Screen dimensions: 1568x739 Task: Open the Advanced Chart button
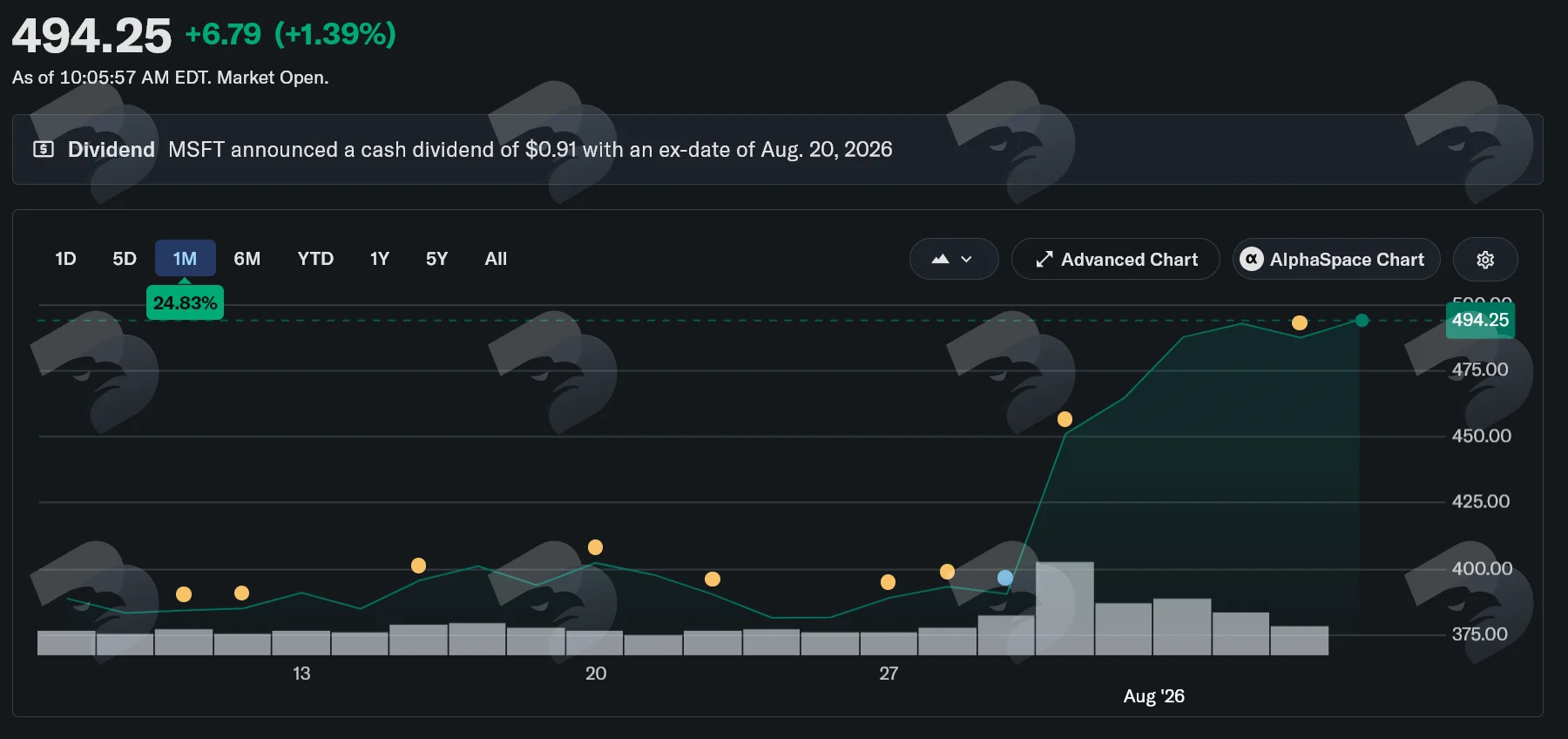pyautogui.click(x=1115, y=259)
